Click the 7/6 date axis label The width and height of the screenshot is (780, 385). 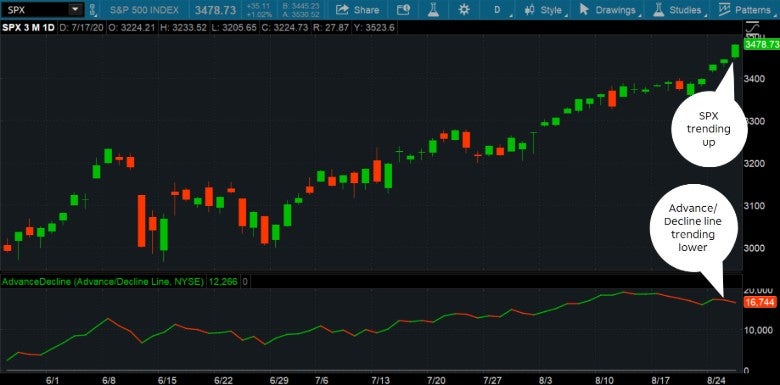pyautogui.click(x=321, y=380)
